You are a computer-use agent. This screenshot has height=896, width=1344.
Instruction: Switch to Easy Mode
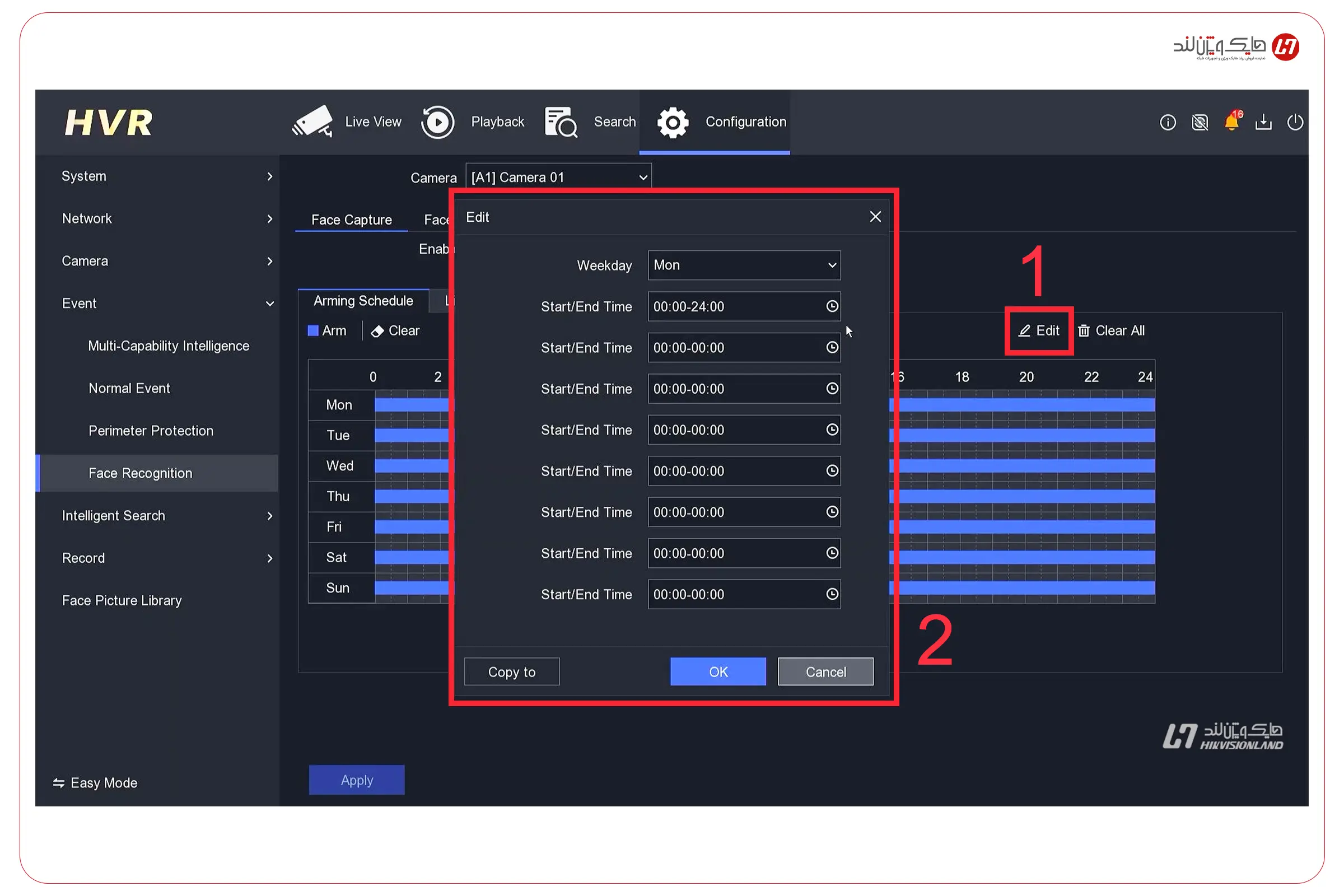(x=95, y=782)
